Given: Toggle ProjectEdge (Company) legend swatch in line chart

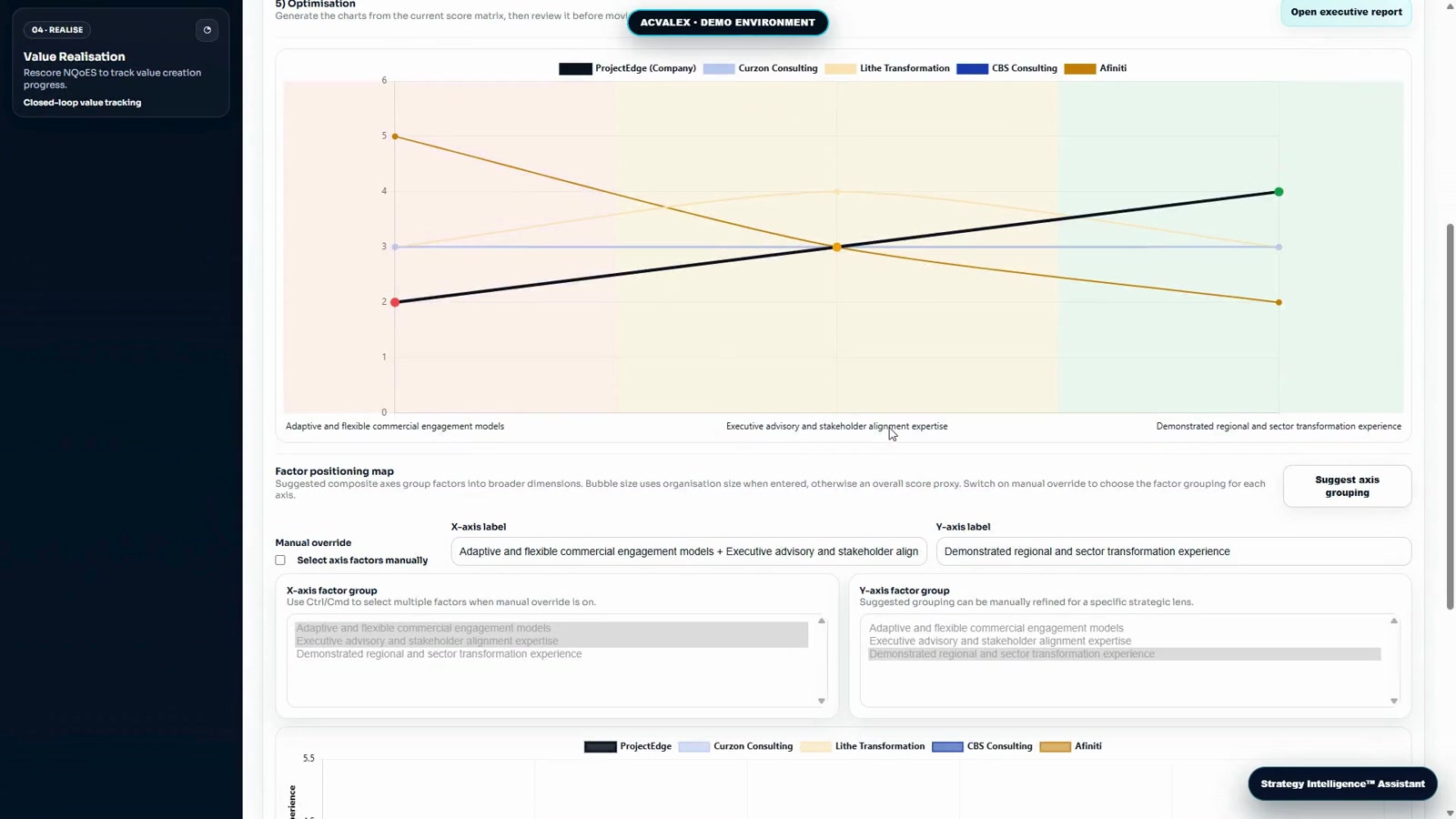Looking at the screenshot, I should [x=575, y=68].
